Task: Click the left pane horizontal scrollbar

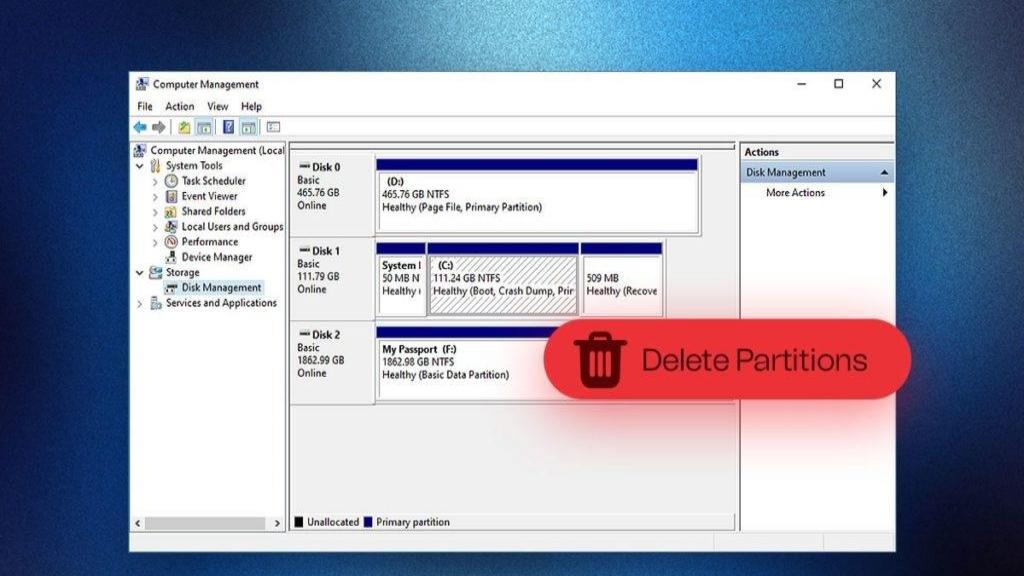Action: click(x=208, y=523)
